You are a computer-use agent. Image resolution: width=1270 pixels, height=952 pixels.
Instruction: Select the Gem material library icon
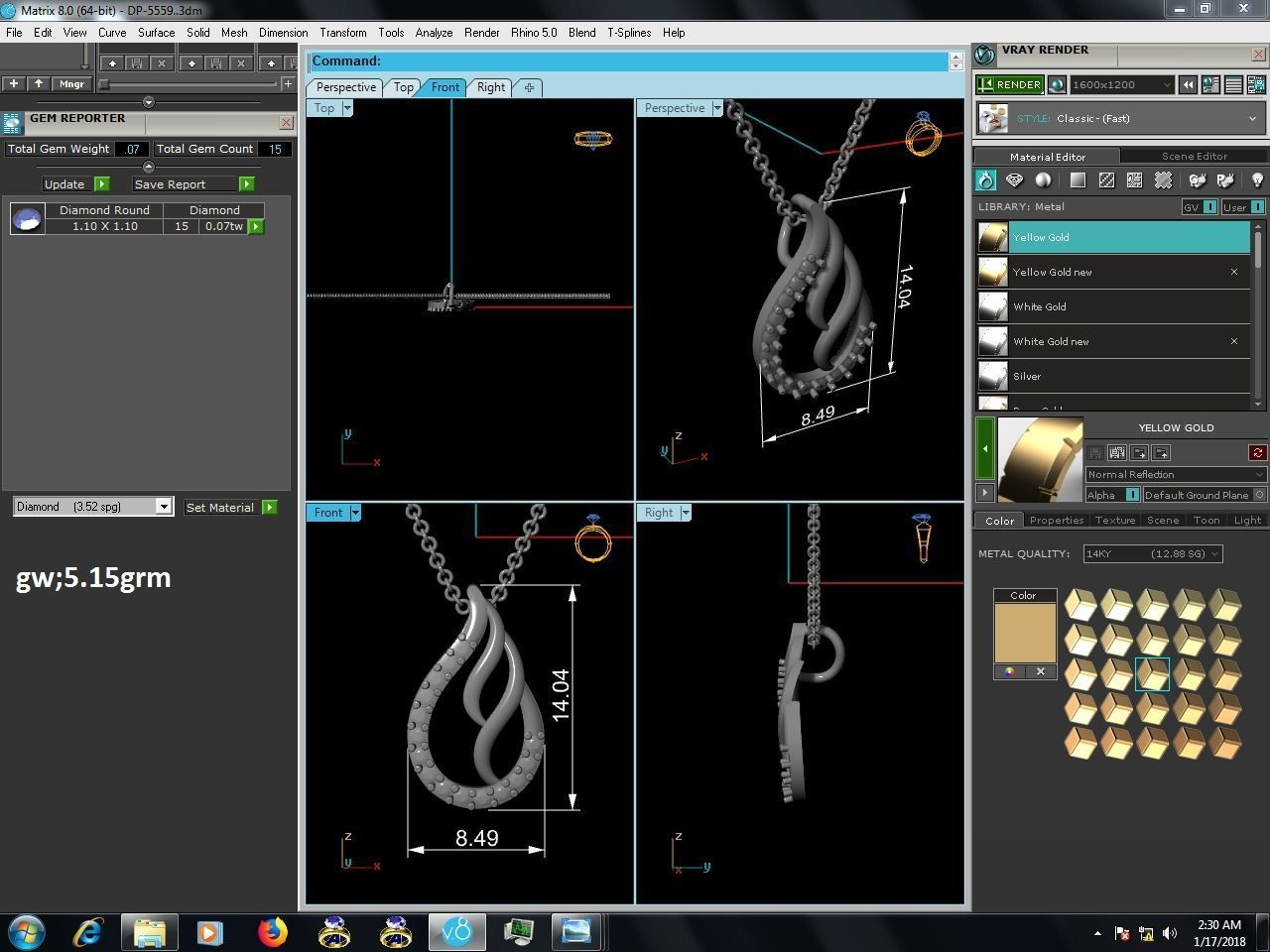pos(1014,179)
